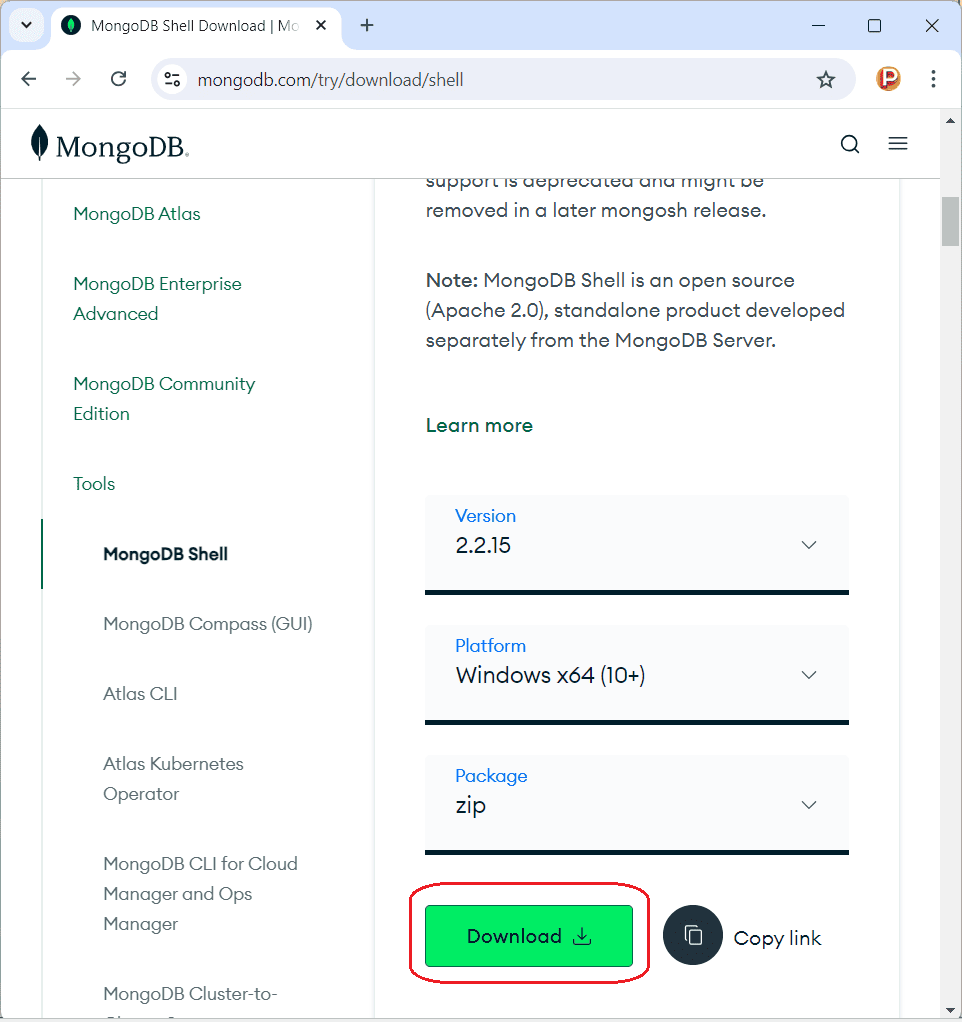This screenshot has height=1022, width=962.
Task: Open the tab search dropdown arrow
Action: point(27,25)
